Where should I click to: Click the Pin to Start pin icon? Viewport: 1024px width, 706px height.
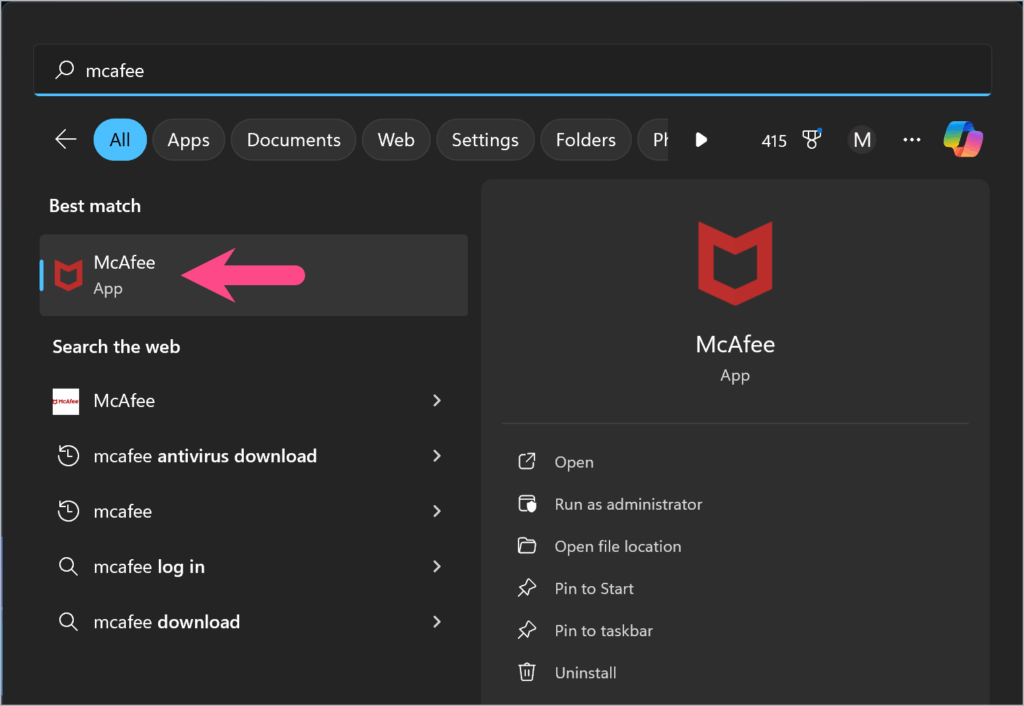pyautogui.click(x=527, y=588)
